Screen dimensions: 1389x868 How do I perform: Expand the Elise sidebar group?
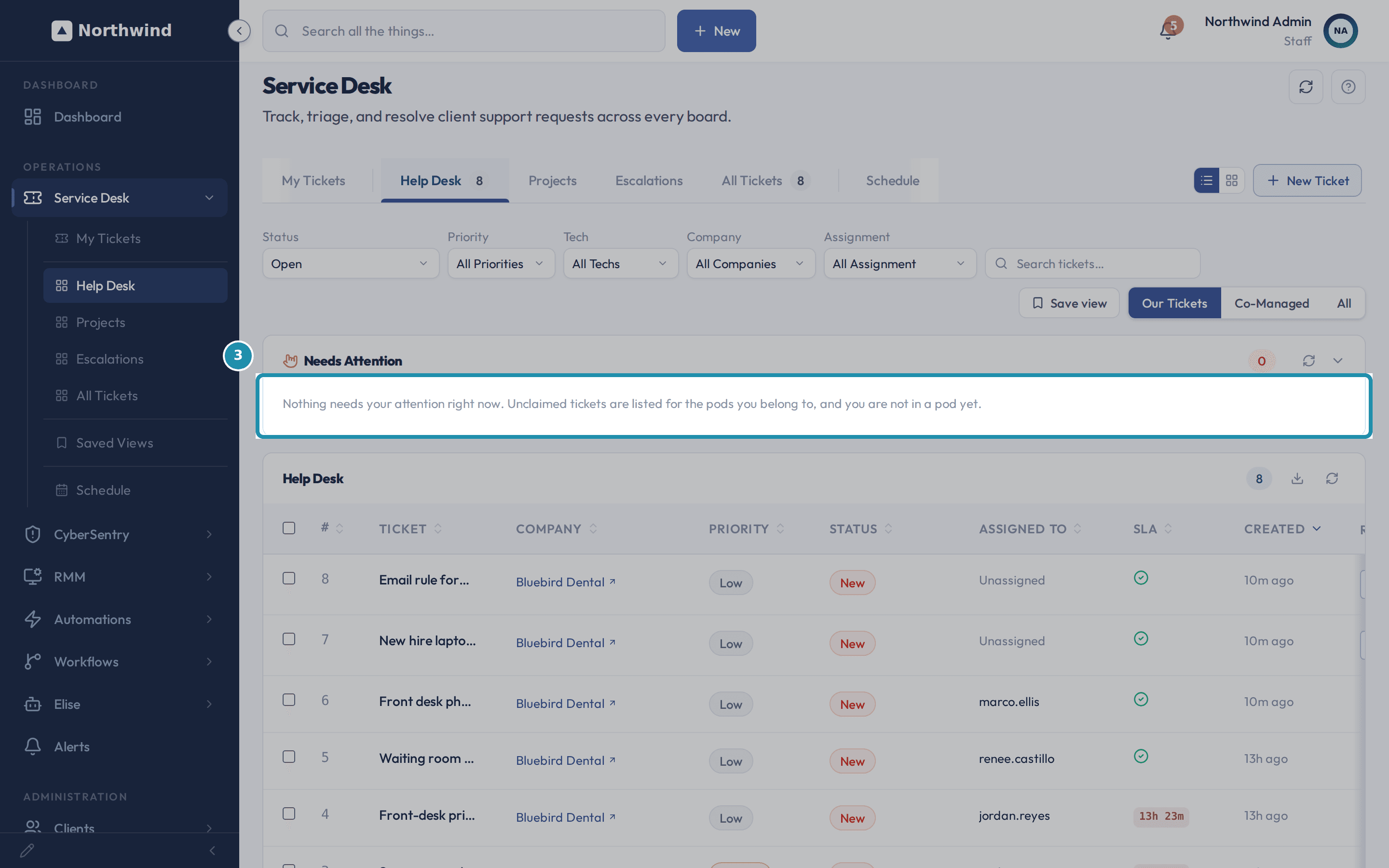(209, 704)
